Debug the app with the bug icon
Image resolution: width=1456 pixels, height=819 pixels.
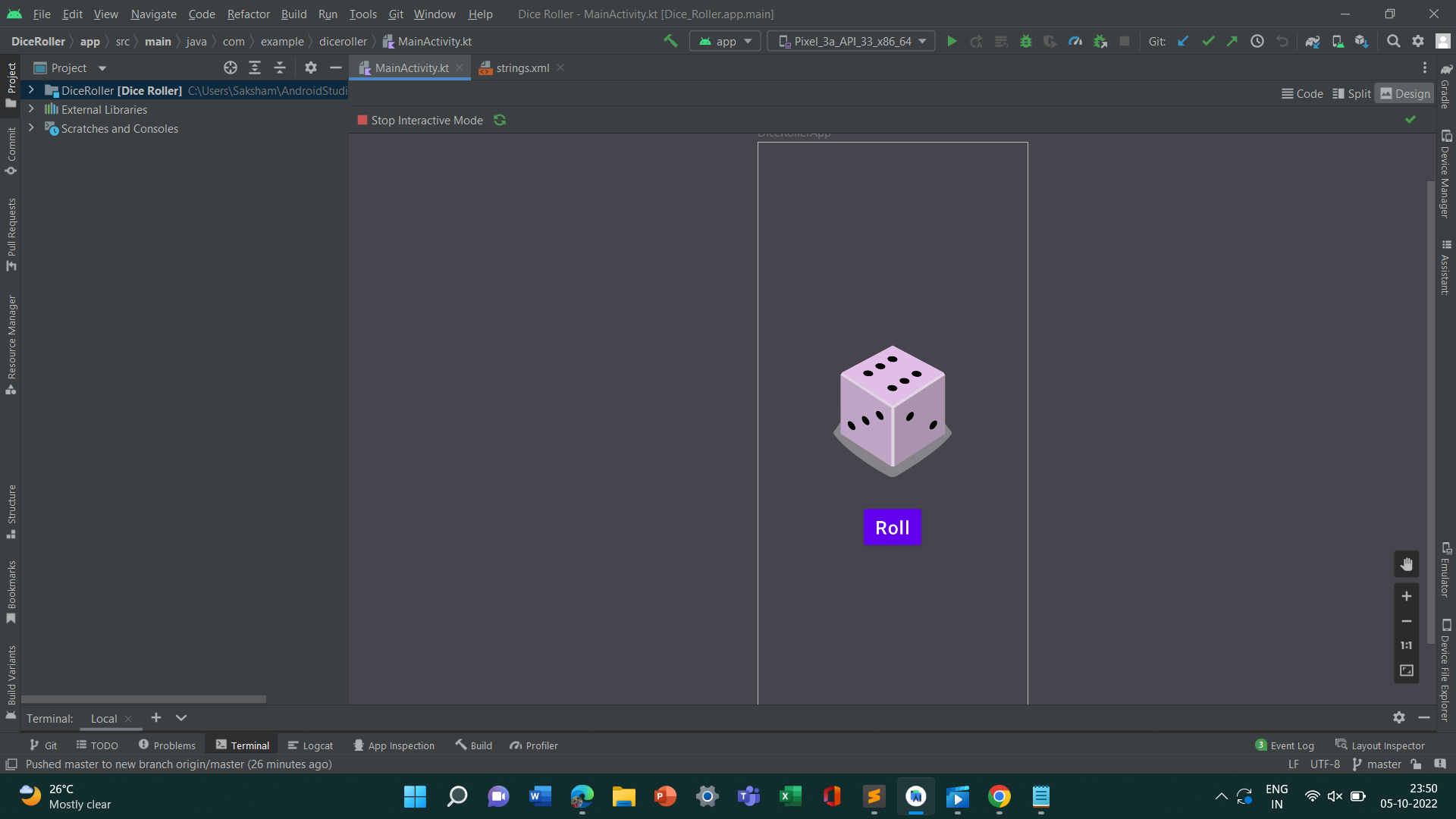coord(1026,41)
